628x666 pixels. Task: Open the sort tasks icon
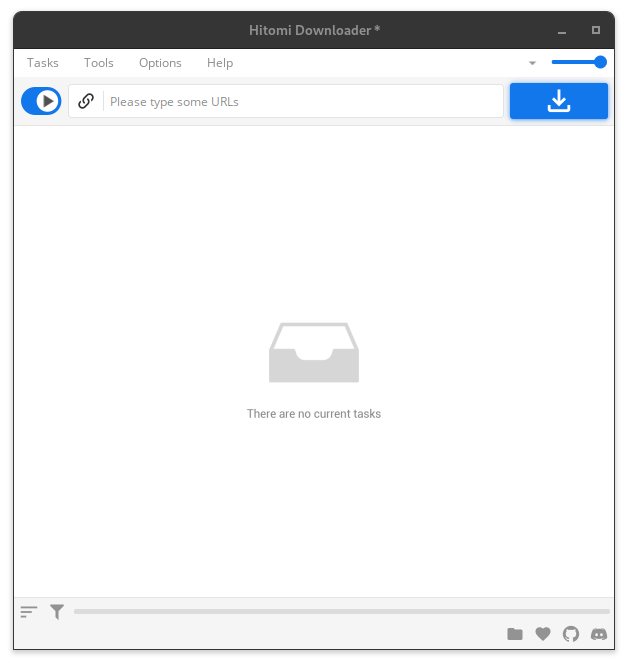[29, 612]
